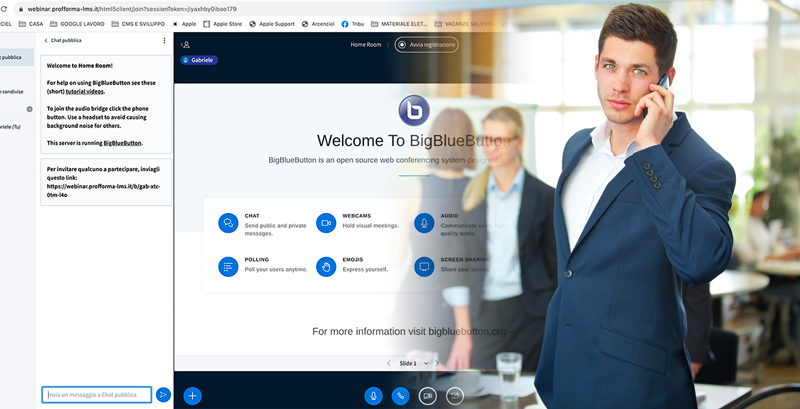Click the invite link text in chat
The height and width of the screenshot is (409, 800).
(x=104, y=191)
